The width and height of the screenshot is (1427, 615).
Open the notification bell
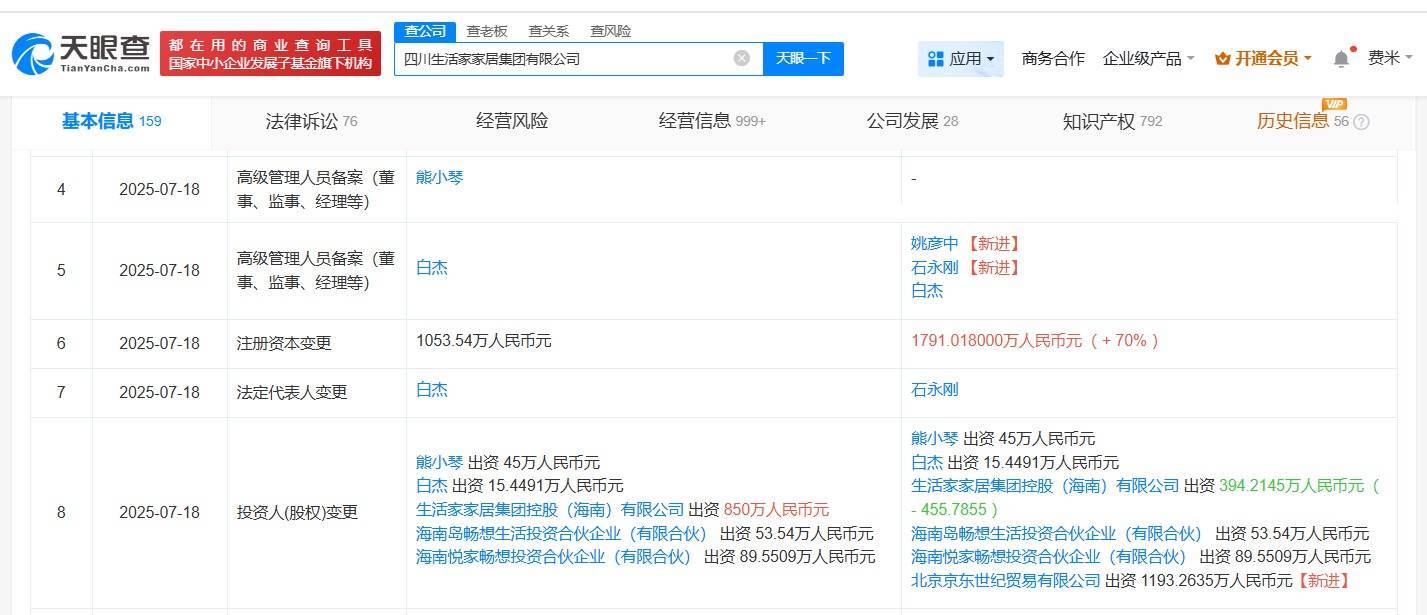1341,59
